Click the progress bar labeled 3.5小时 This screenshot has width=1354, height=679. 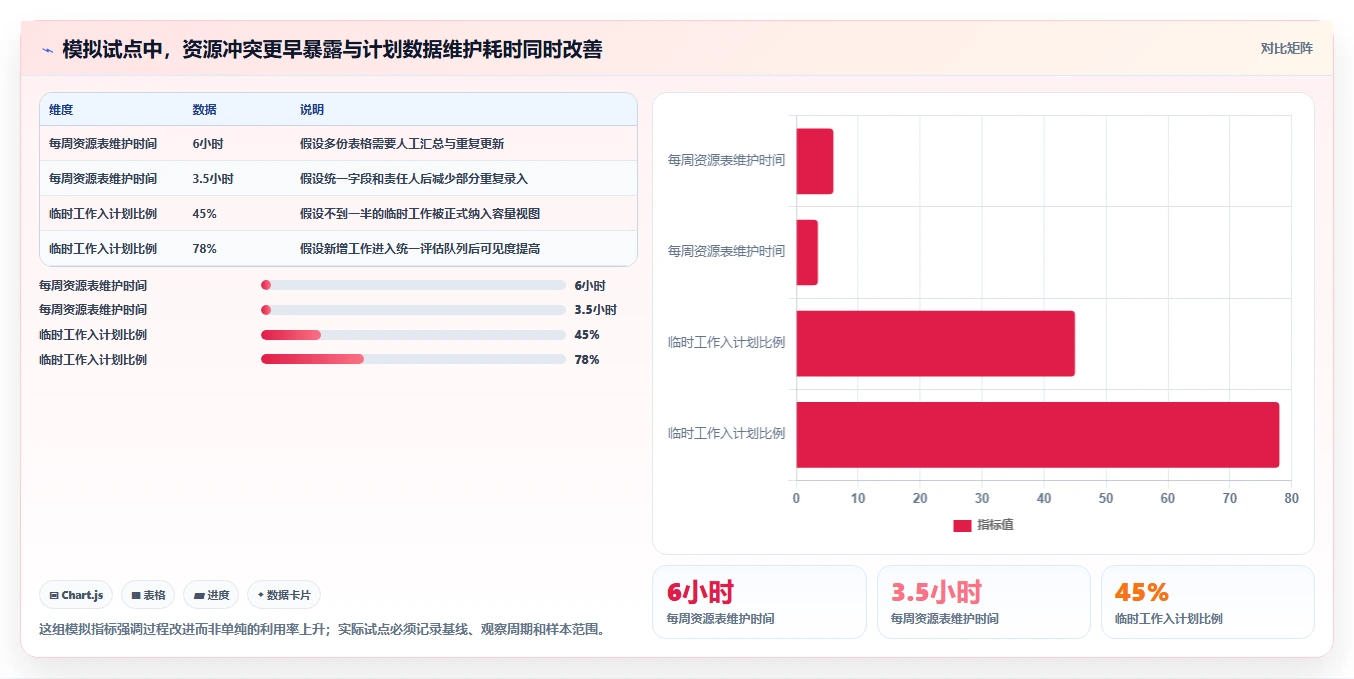tap(413, 310)
